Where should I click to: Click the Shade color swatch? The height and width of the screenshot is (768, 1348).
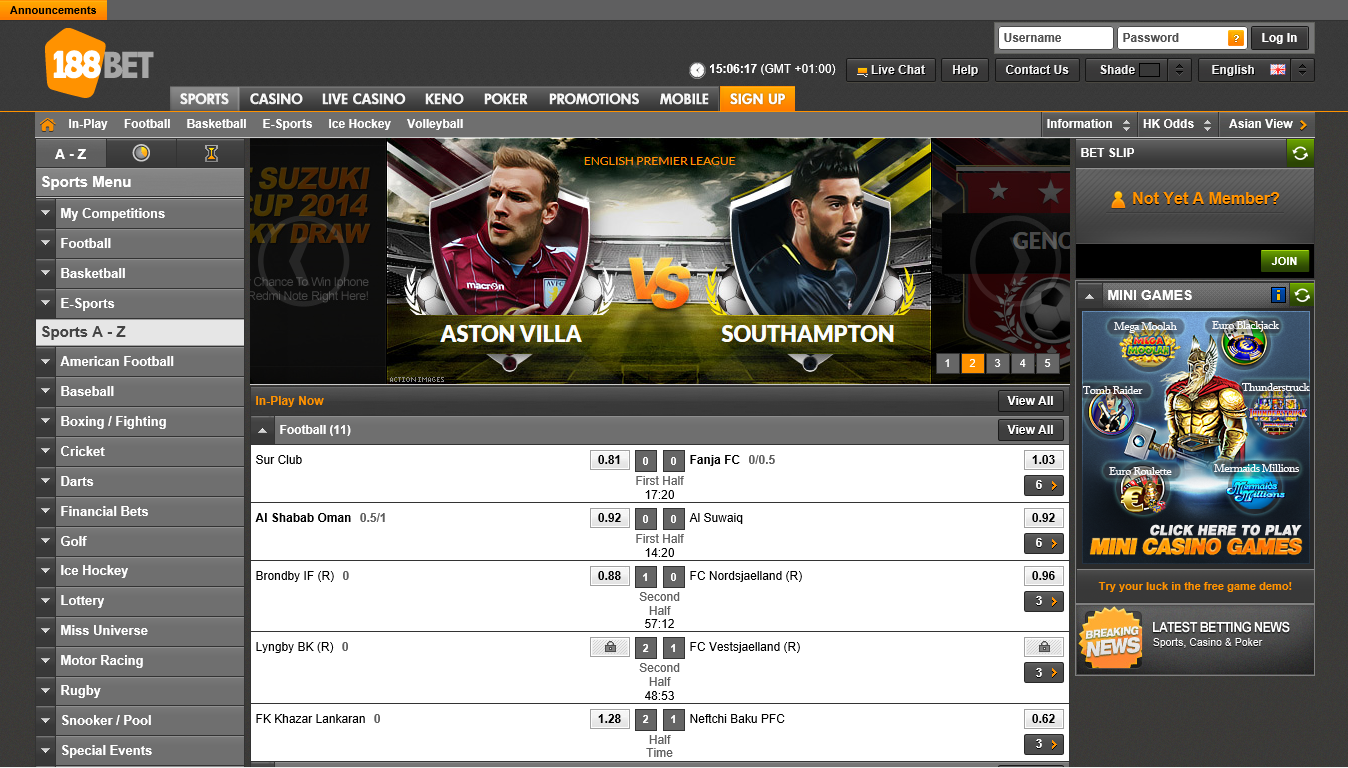point(1149,70)
